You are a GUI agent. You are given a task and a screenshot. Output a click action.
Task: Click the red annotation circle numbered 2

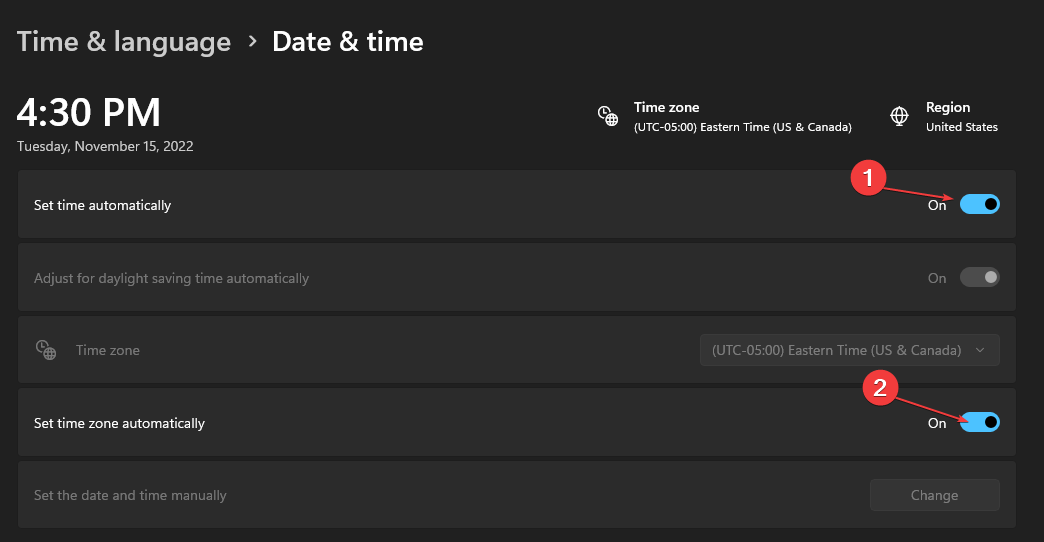coord(880,388)
